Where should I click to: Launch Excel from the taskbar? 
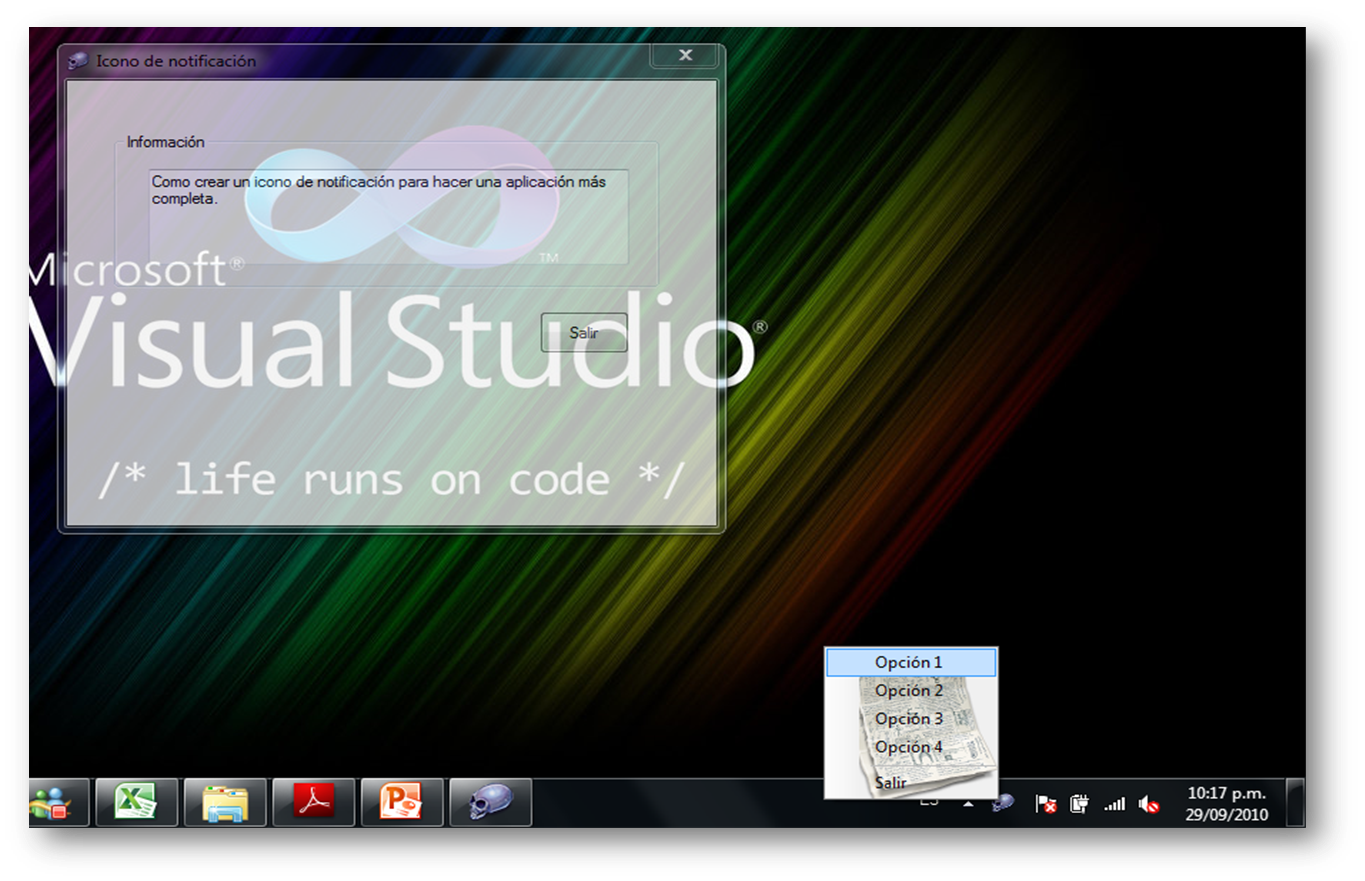[136, 802]
